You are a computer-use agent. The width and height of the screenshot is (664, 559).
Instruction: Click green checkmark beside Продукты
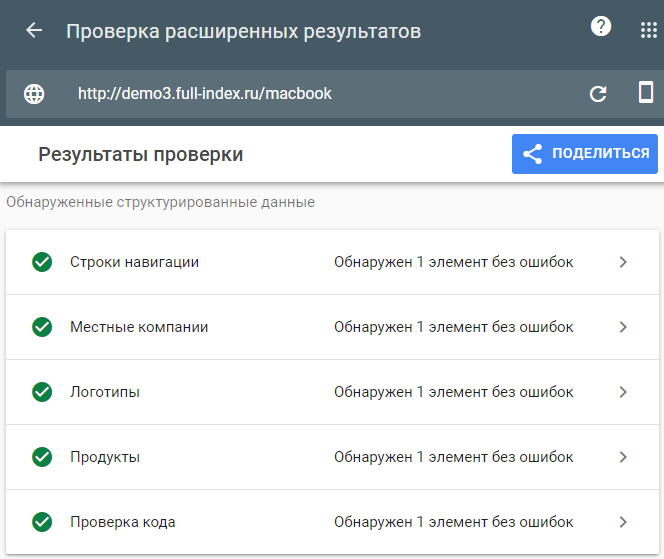[42, 457]
